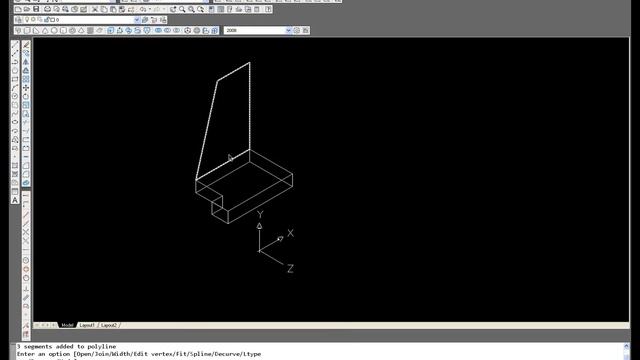Expand the dropdown beside the modeling toolbar
This screenshot has width=640, height=360.
click(288, 31)
